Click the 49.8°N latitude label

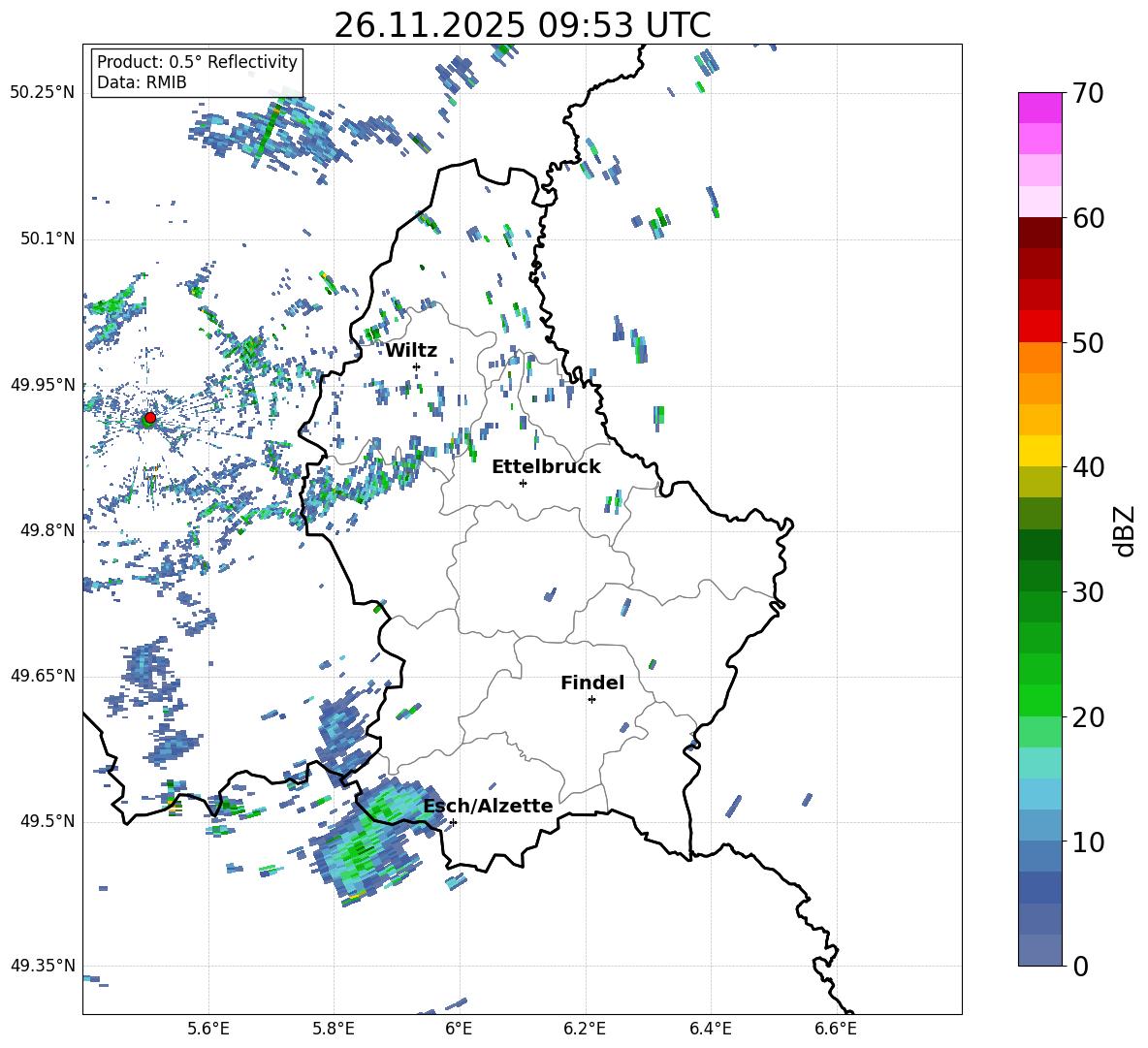47,530
